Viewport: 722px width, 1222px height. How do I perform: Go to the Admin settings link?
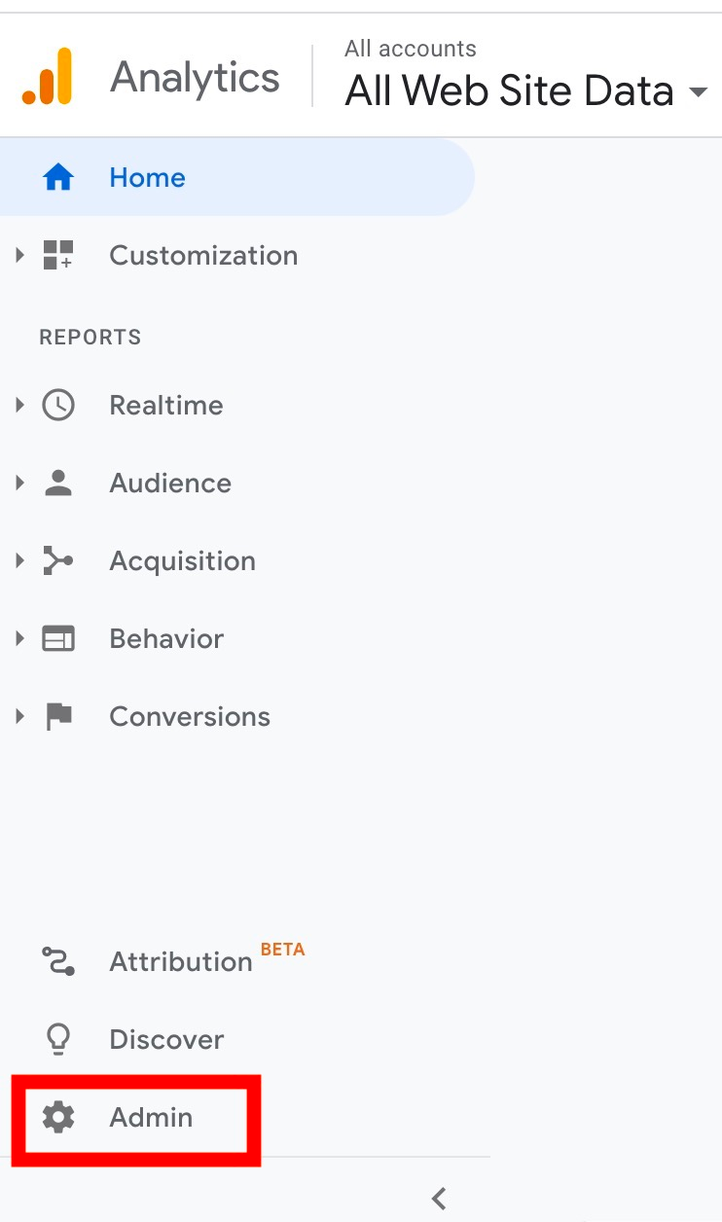coord(151,1117)
